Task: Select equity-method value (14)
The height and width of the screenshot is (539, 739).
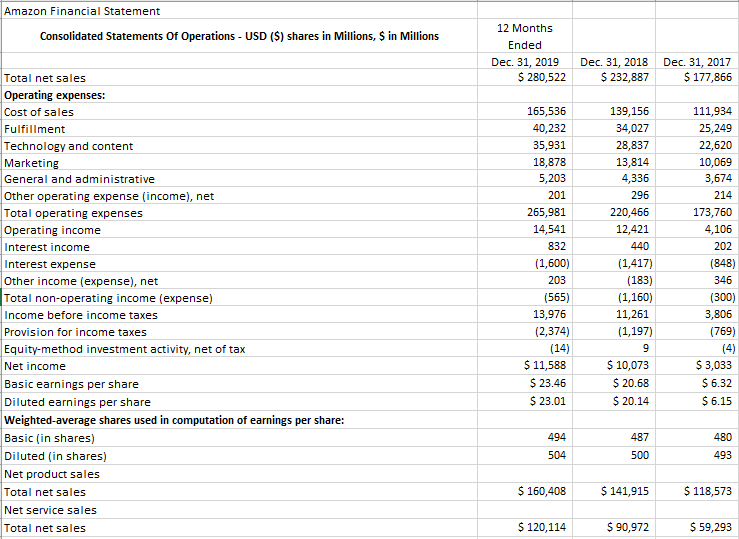Action: (559, 349)
